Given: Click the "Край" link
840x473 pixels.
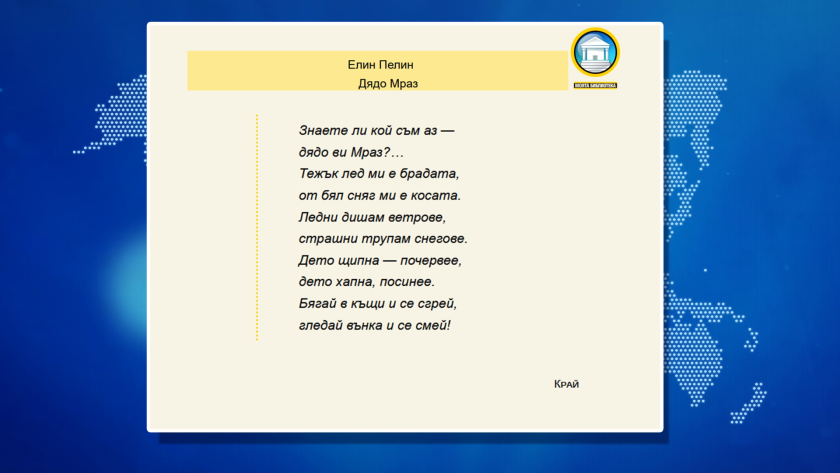Looking at the screenshot, I should 566,384.
